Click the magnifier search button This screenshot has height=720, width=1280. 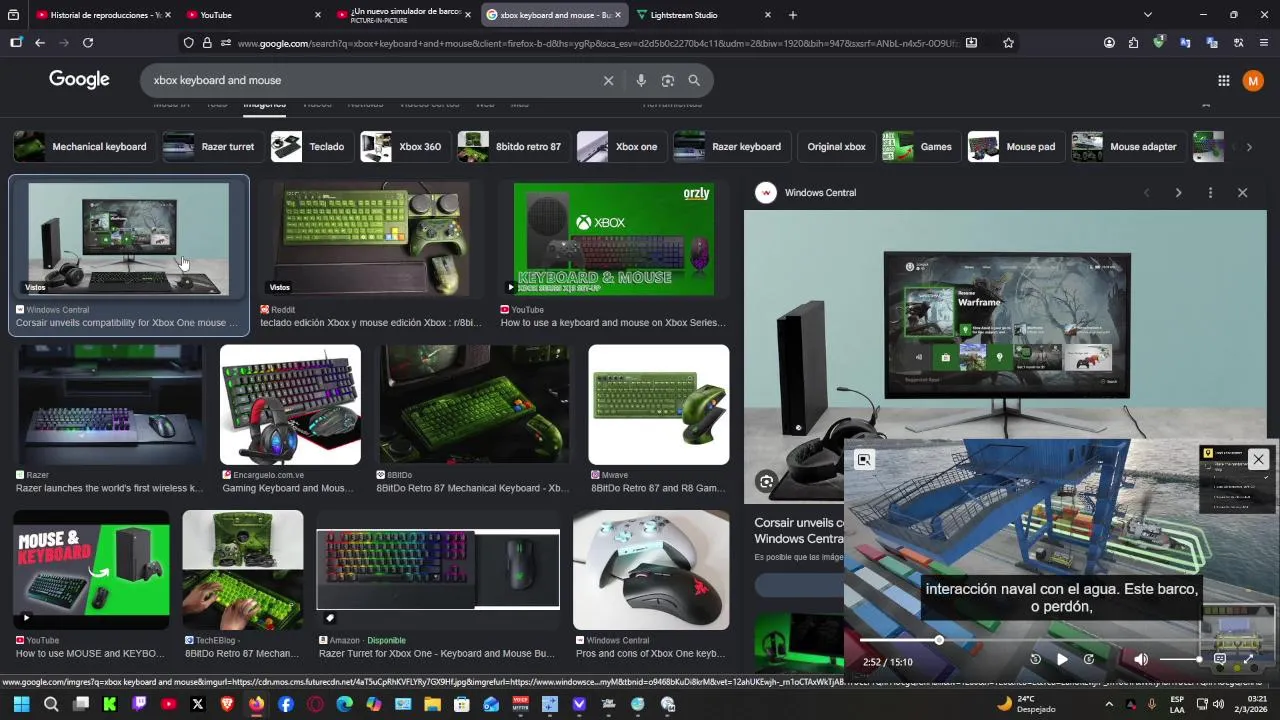tap(694, 81)
